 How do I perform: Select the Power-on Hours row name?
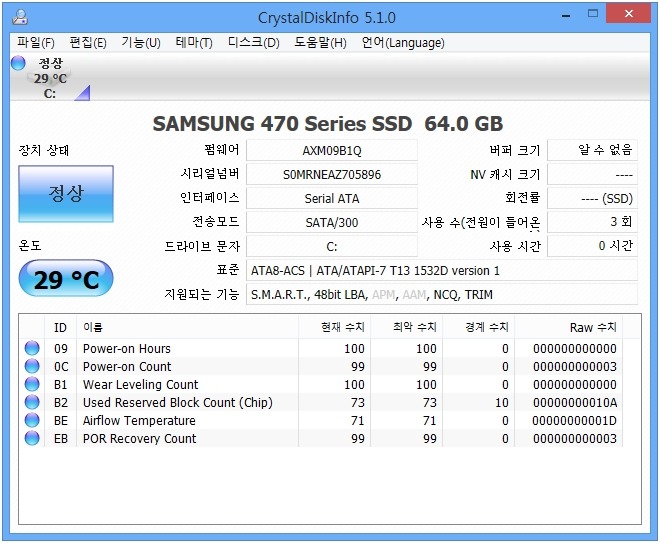(x=127, y=349)
